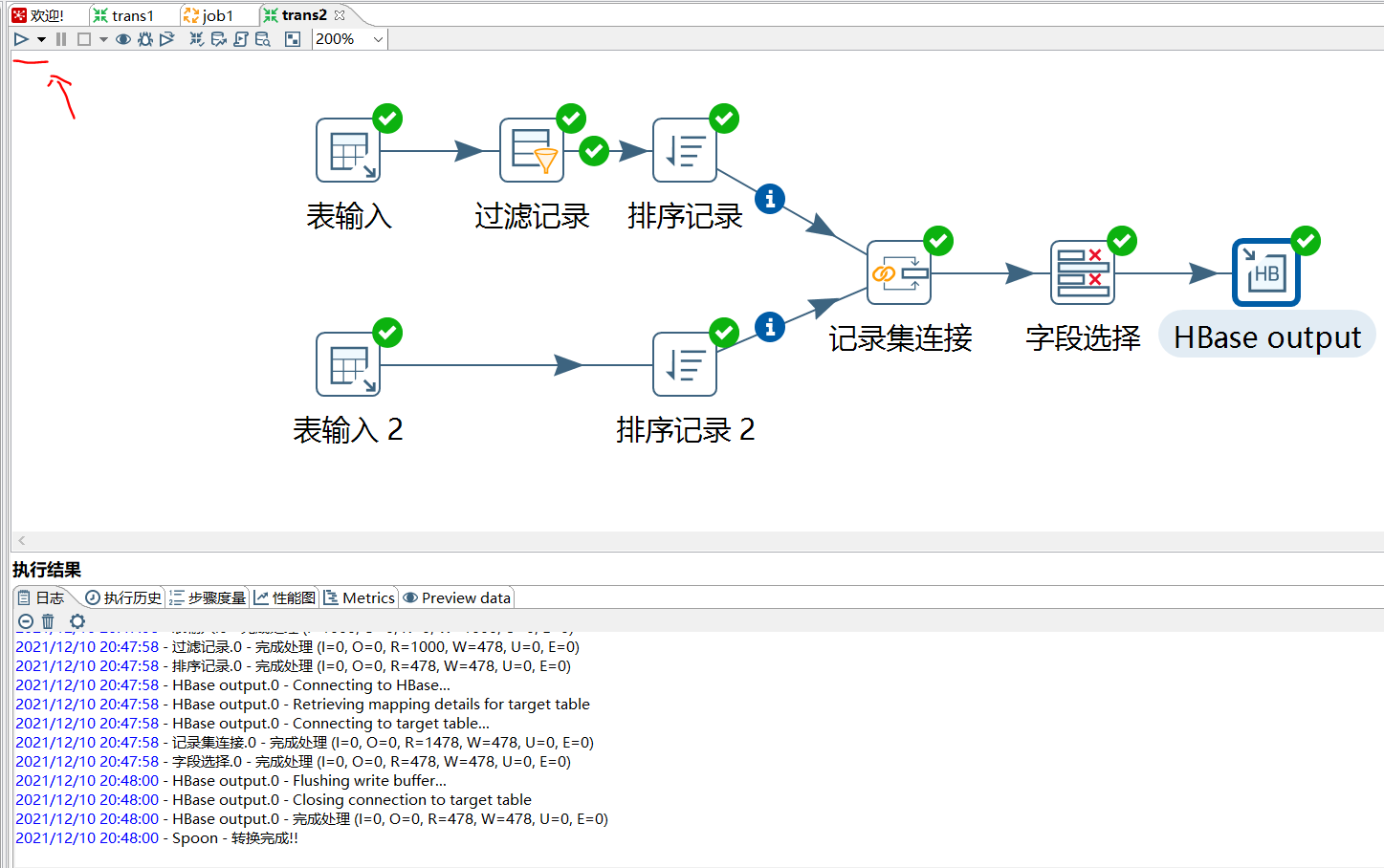
Task: Close the trans2 tab
Action: pyautogui.click(x=340, y=15)
